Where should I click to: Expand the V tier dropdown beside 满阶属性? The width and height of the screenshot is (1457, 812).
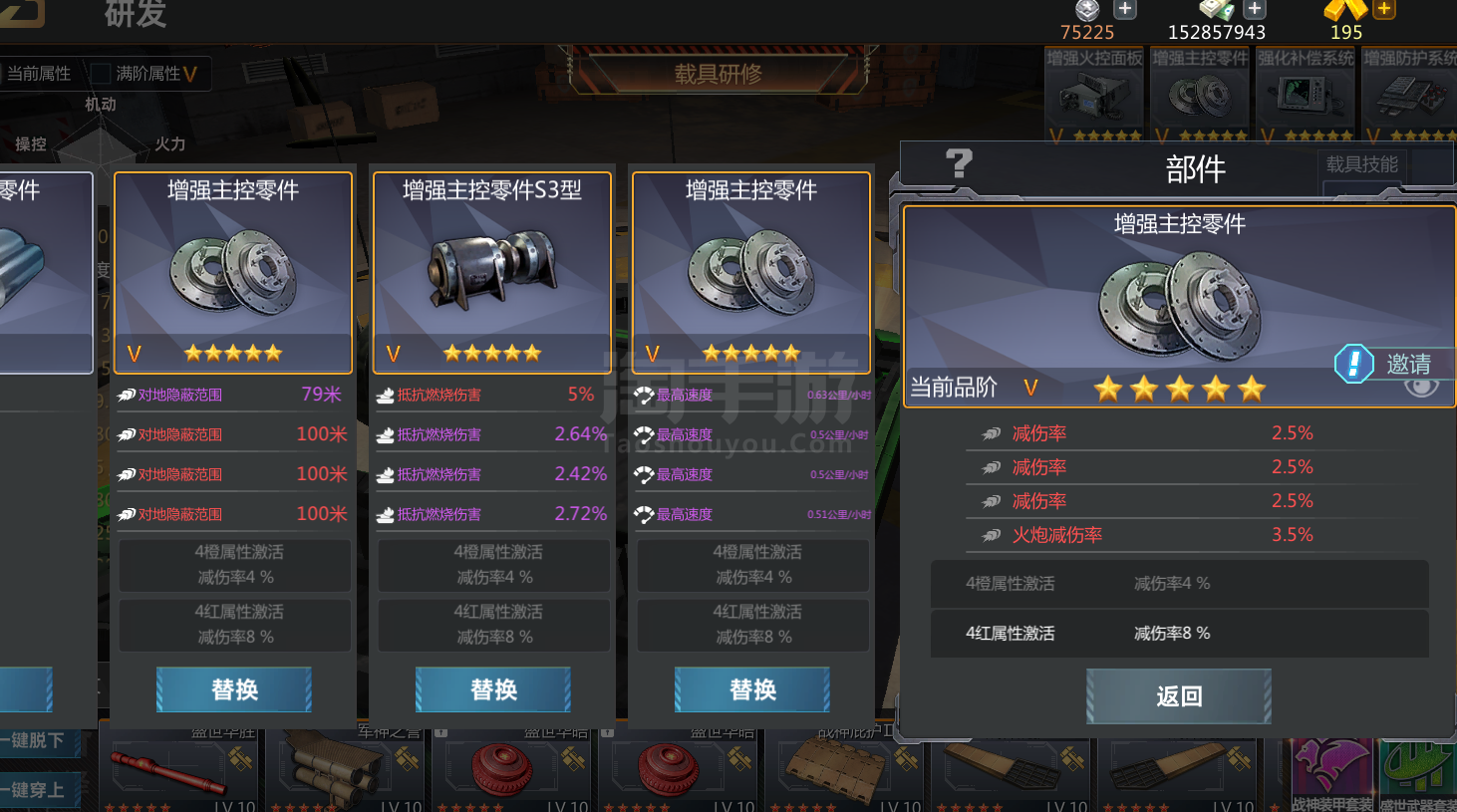pos(189,74)
